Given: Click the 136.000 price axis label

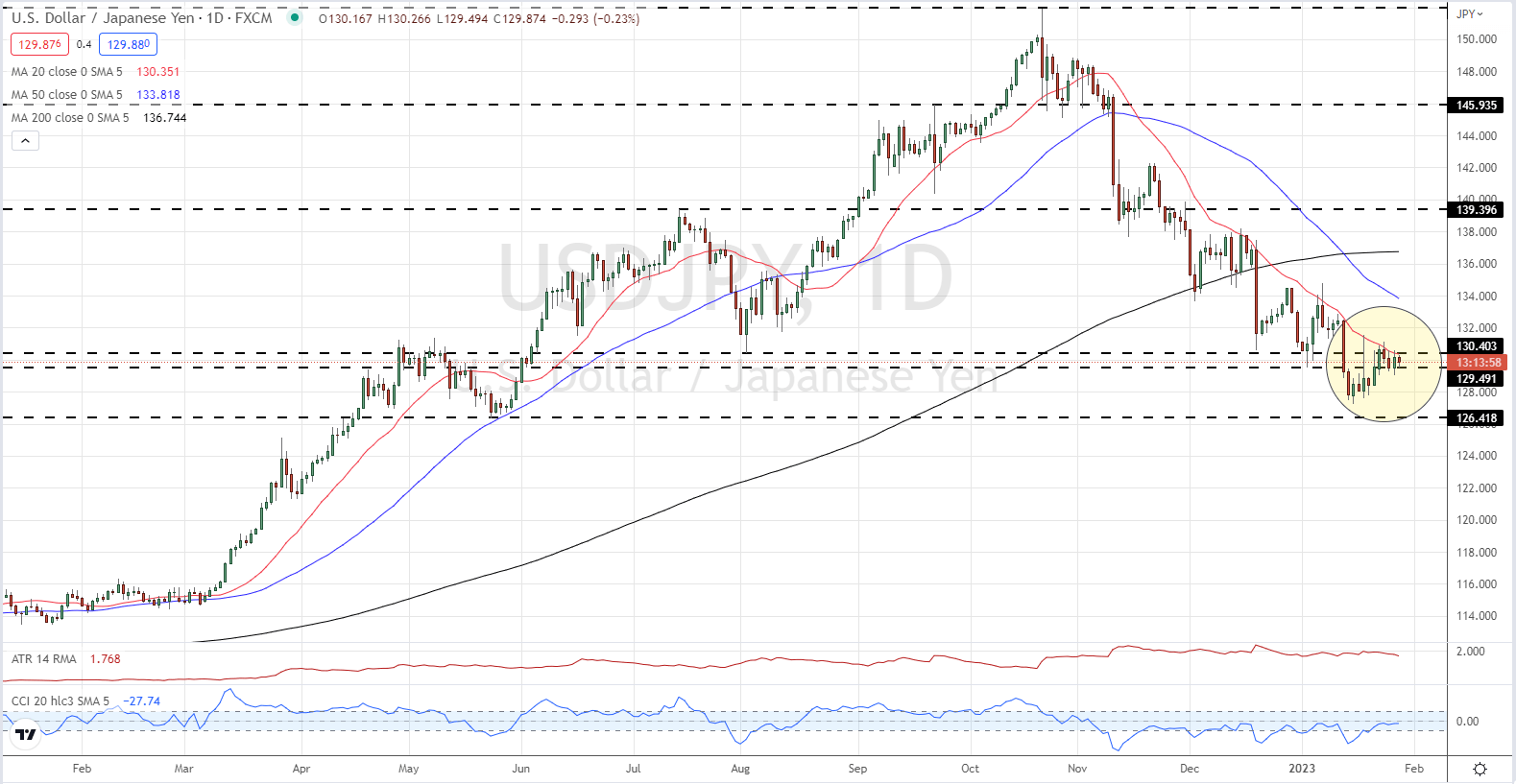Looking at the screenshot, I should click(x=1477, y=264).
